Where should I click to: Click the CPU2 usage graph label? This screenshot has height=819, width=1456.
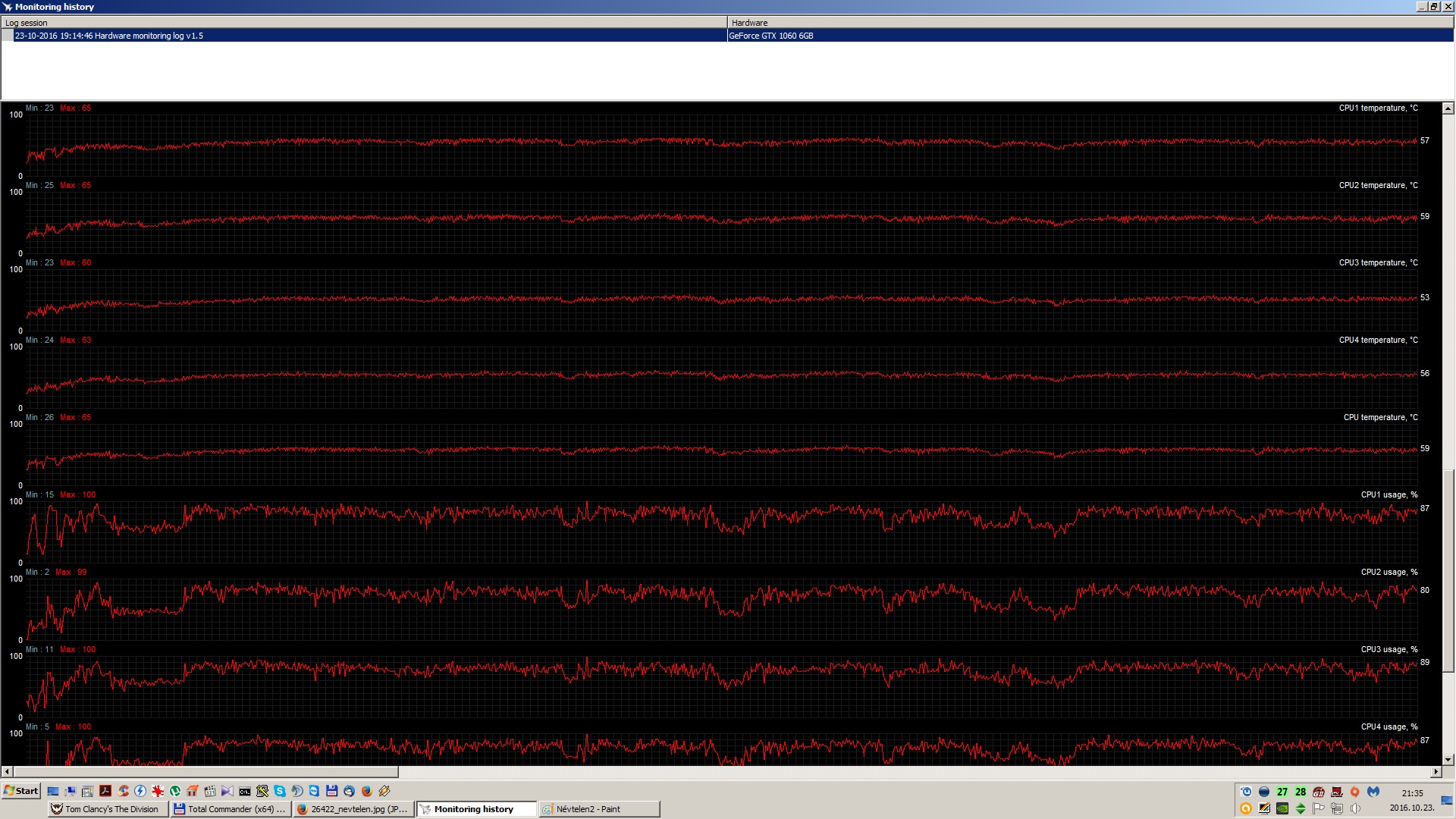[x=1389, y=572]
